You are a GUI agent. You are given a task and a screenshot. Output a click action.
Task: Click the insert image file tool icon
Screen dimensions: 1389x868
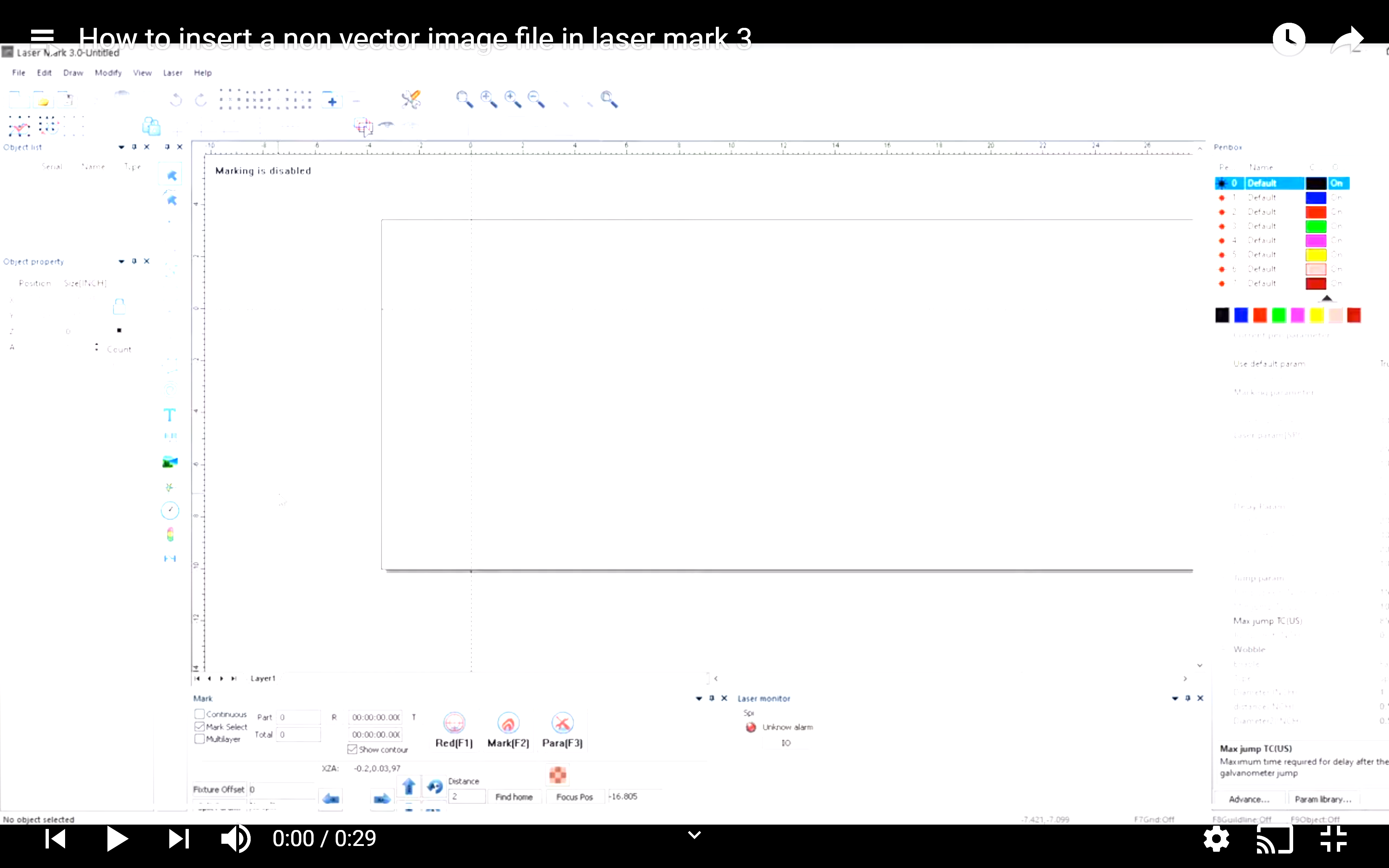click(170, 461)
